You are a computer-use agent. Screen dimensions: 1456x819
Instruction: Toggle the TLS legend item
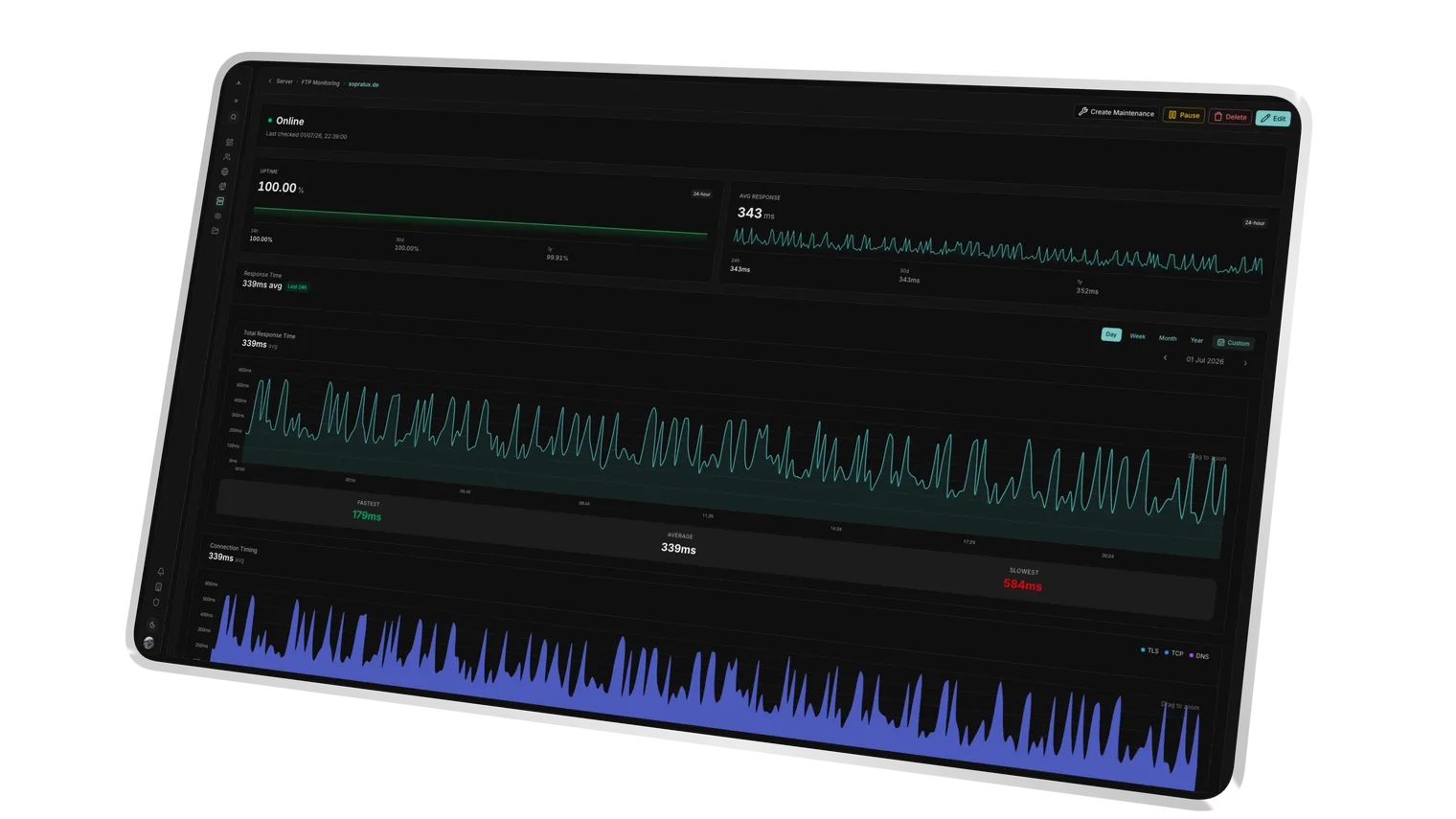pyautogui.click(x=1149, y=650)
